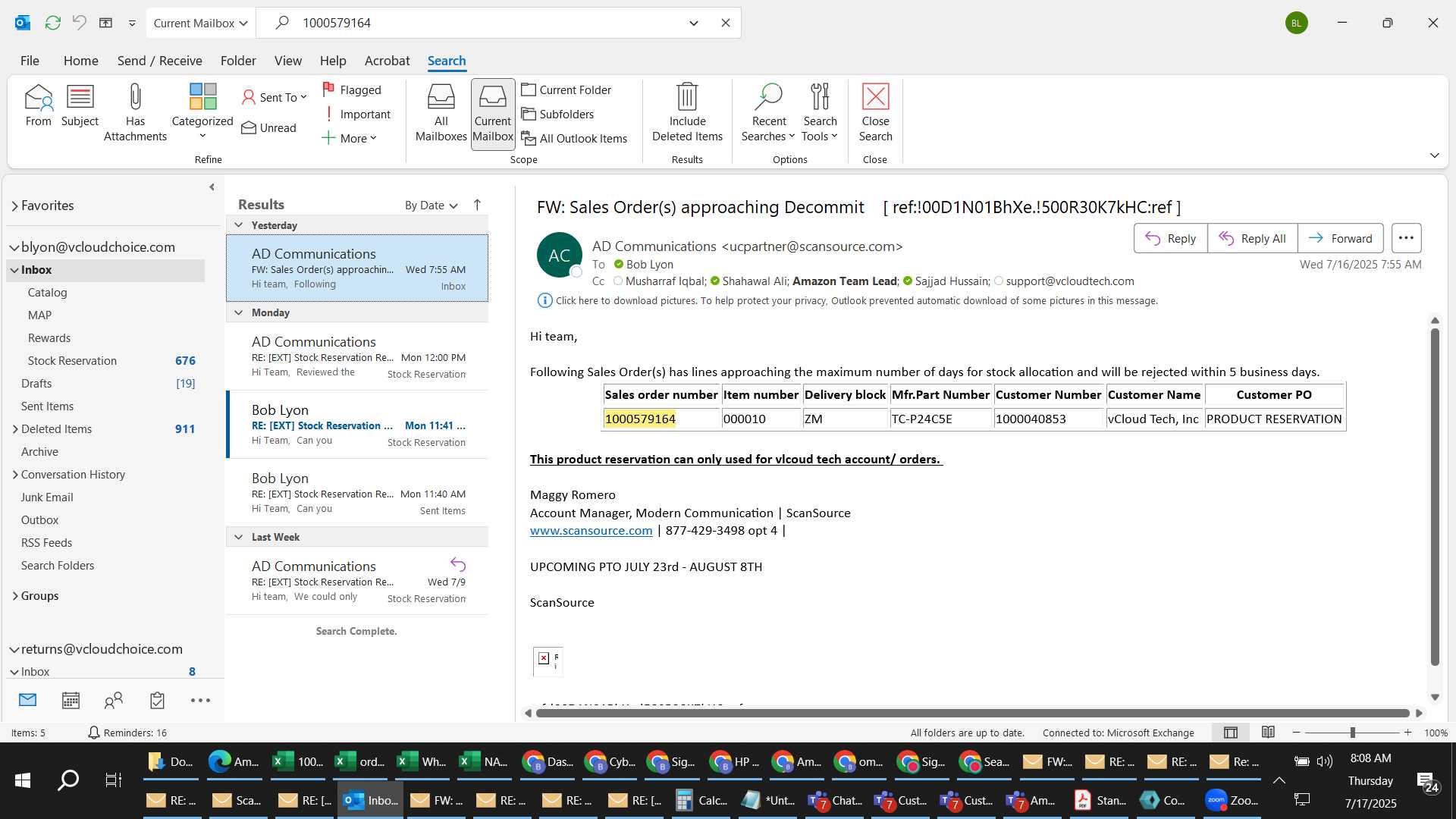The width and height of the screenshot is (1456, 819).
Task: Switch to the Send / Receive tab
Action: click(159, 61)
